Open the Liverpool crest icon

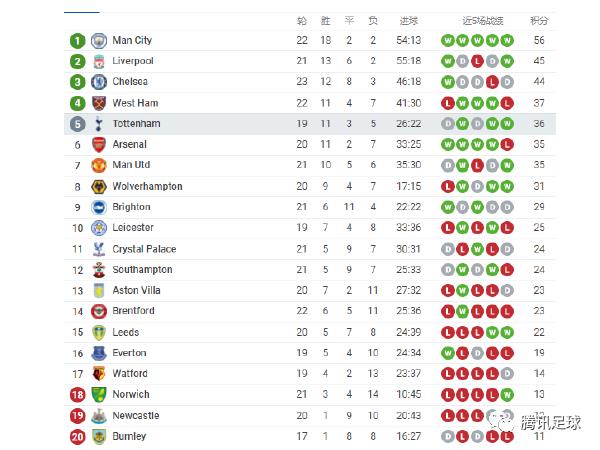(98, 61)
